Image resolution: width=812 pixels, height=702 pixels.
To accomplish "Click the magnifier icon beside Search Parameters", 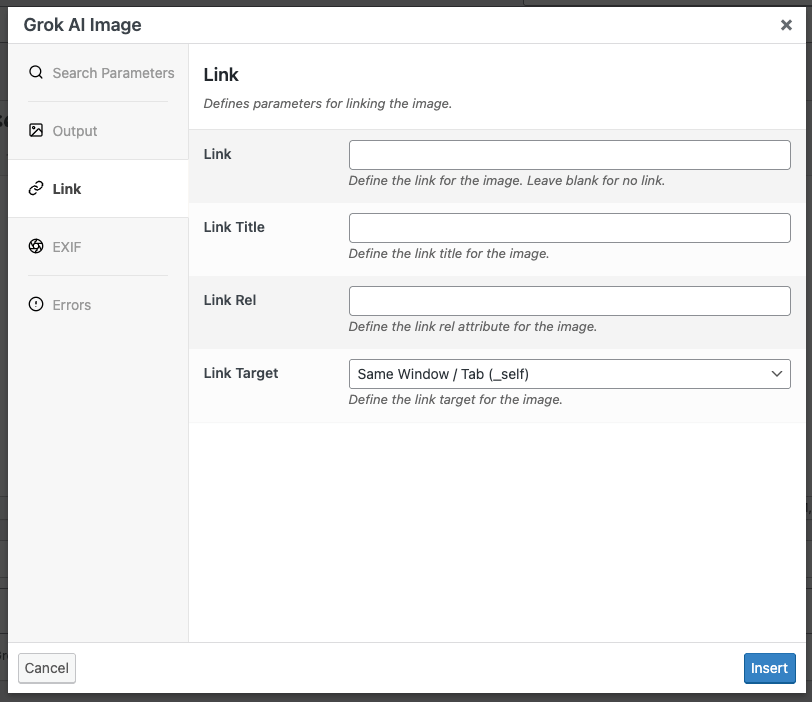I will [x=36, y=73].
